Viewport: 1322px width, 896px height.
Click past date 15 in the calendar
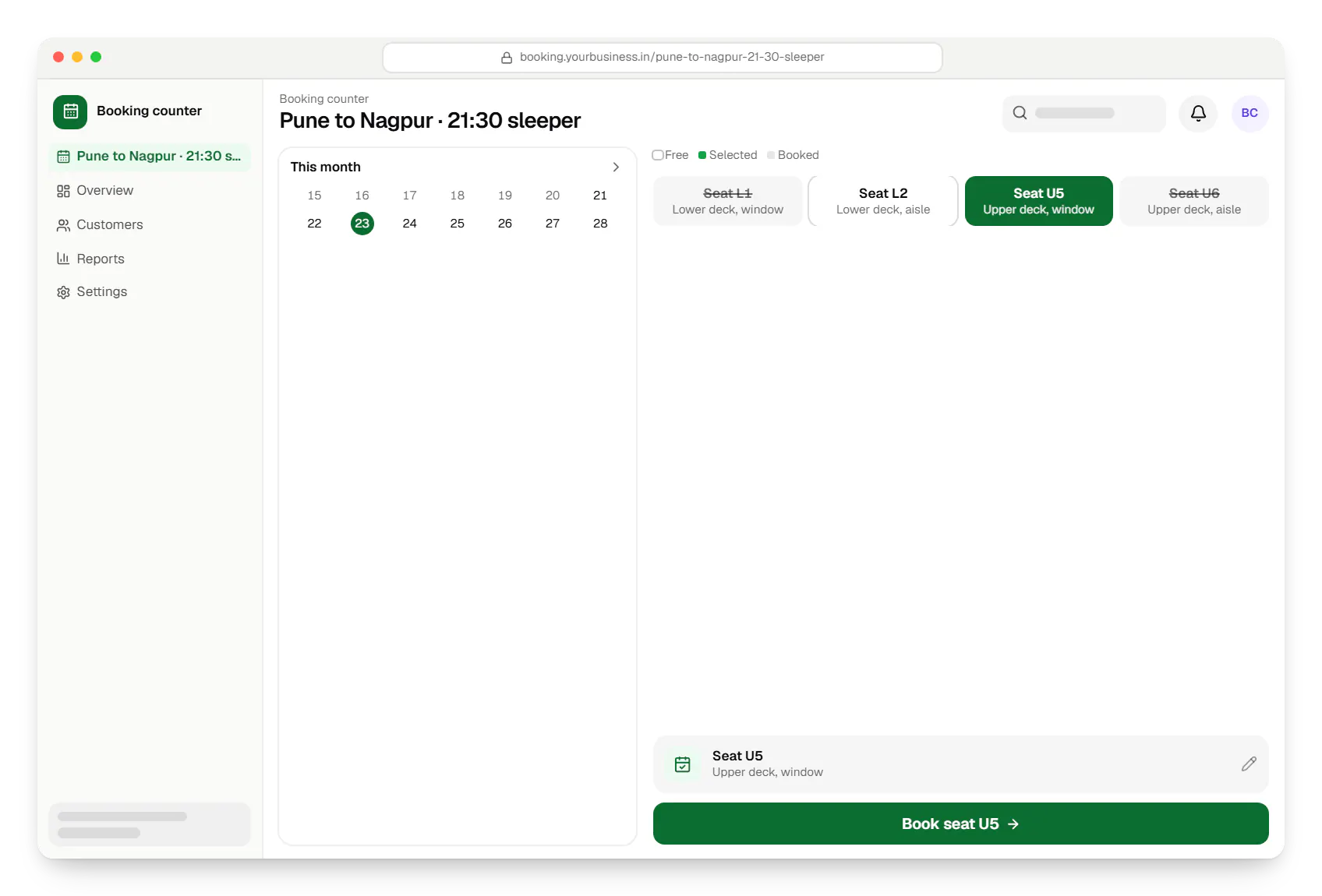(315, 196)
